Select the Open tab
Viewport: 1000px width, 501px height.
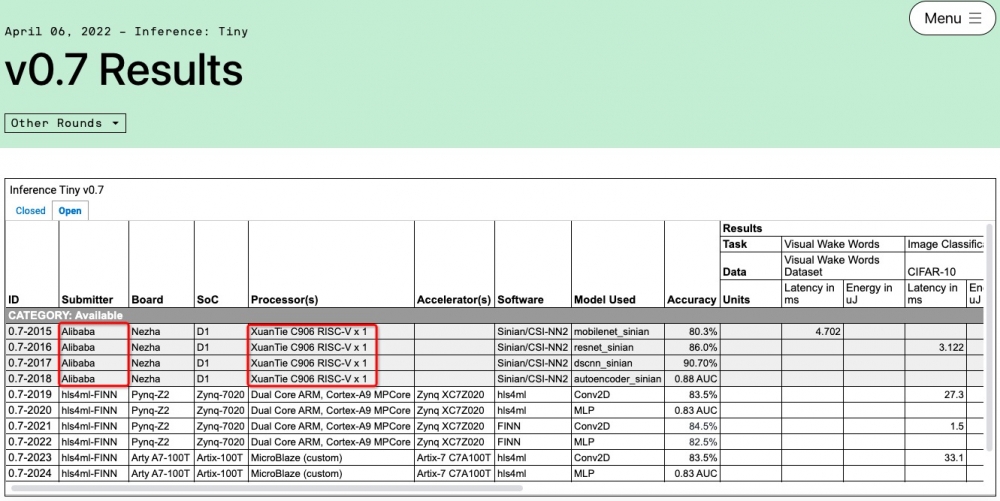70,210
